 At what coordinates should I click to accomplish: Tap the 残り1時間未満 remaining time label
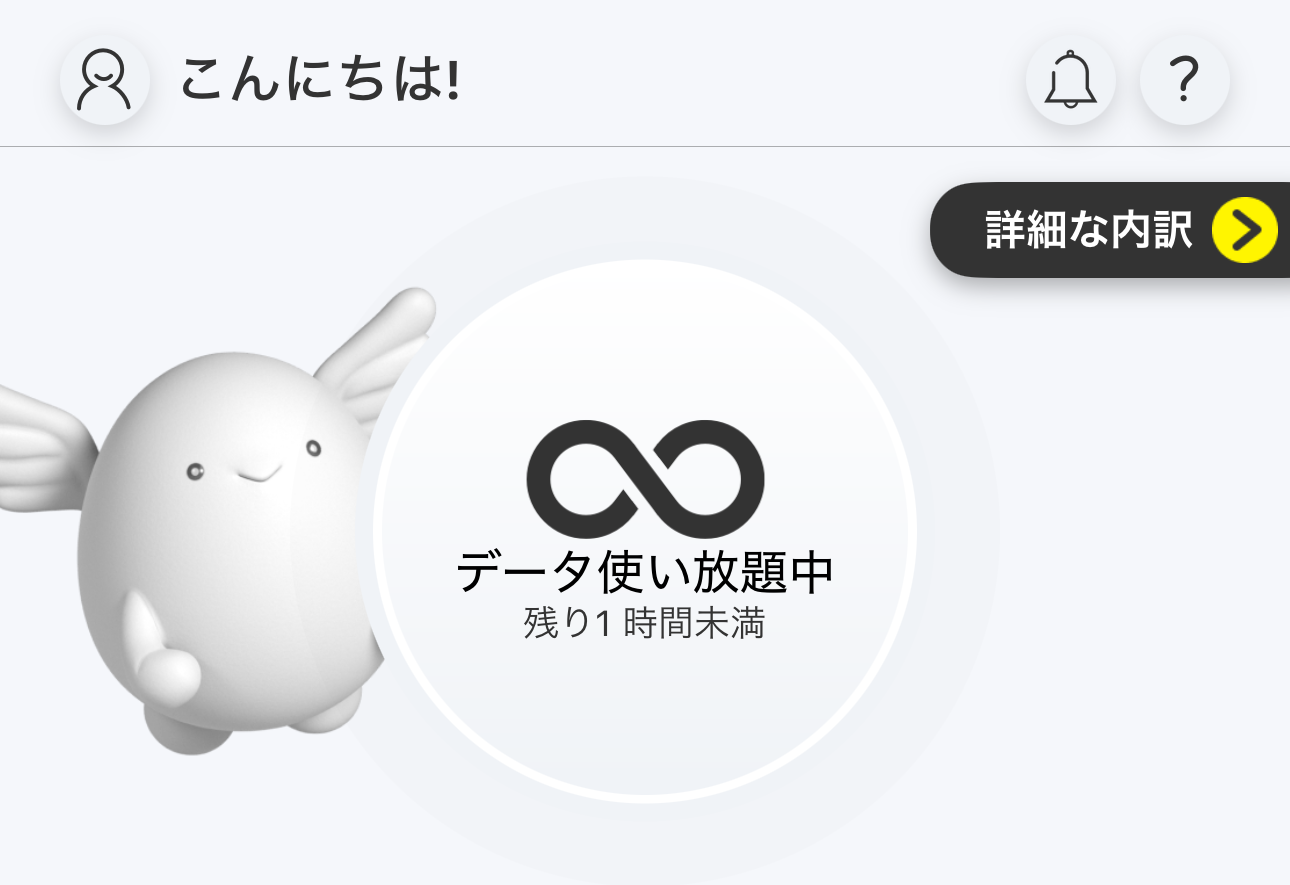(x=645, y=624)
